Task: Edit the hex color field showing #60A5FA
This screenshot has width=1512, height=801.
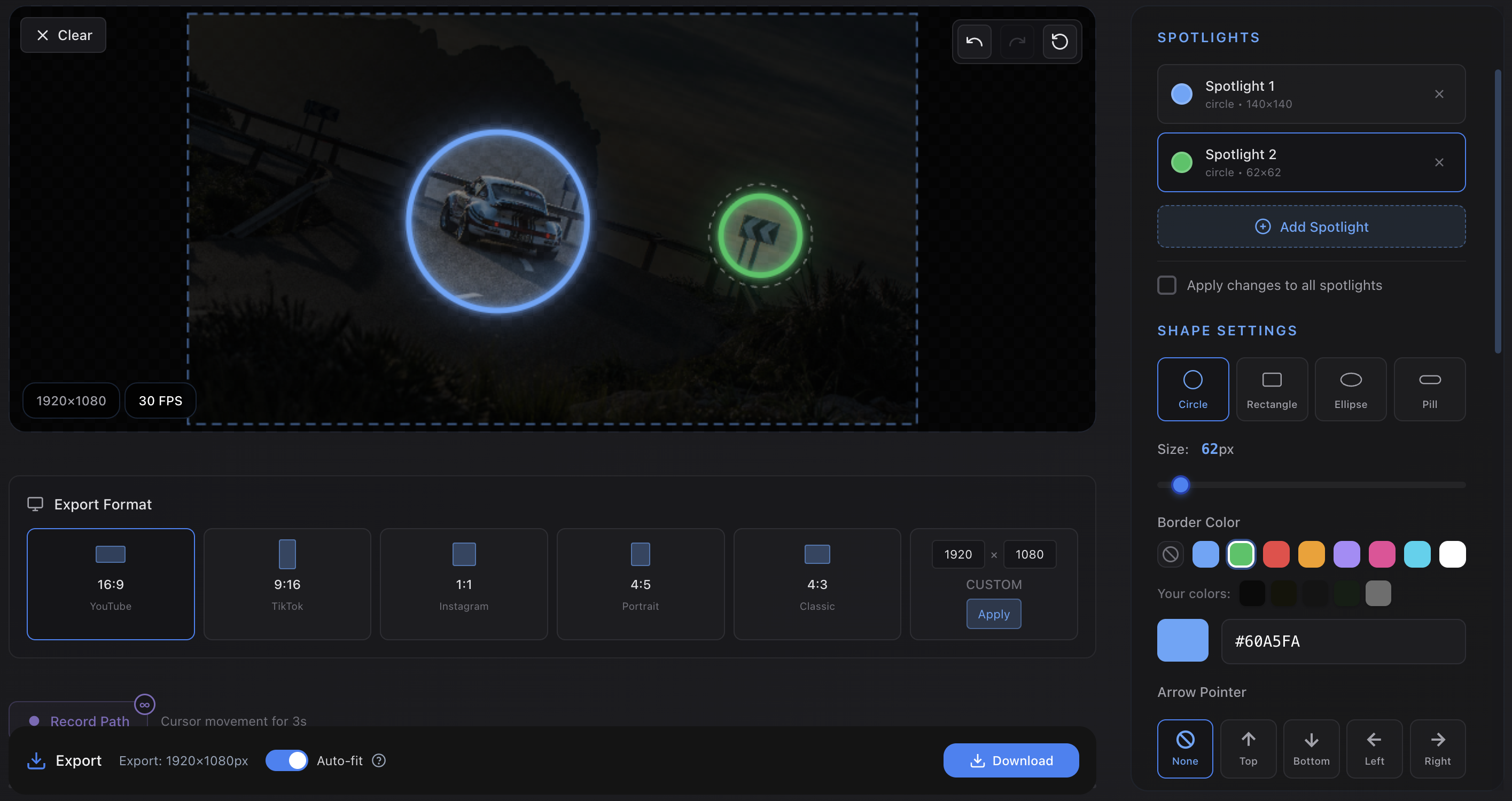Action: [1343, 641]
